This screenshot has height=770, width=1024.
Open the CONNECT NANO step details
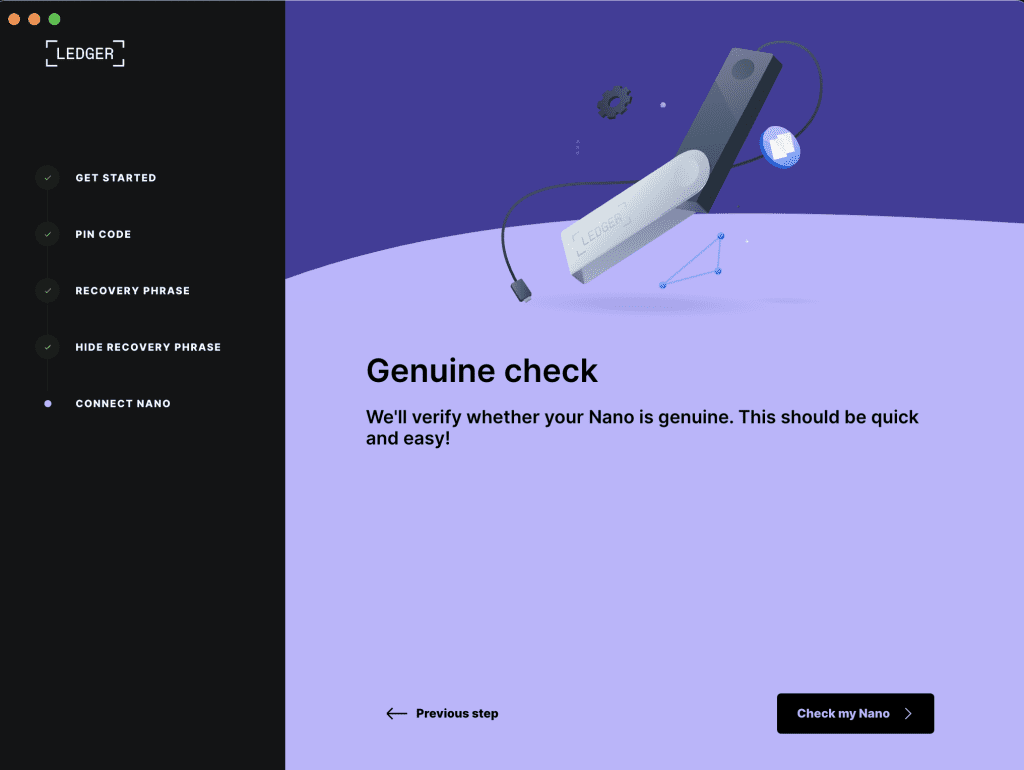tap(123, 403)
